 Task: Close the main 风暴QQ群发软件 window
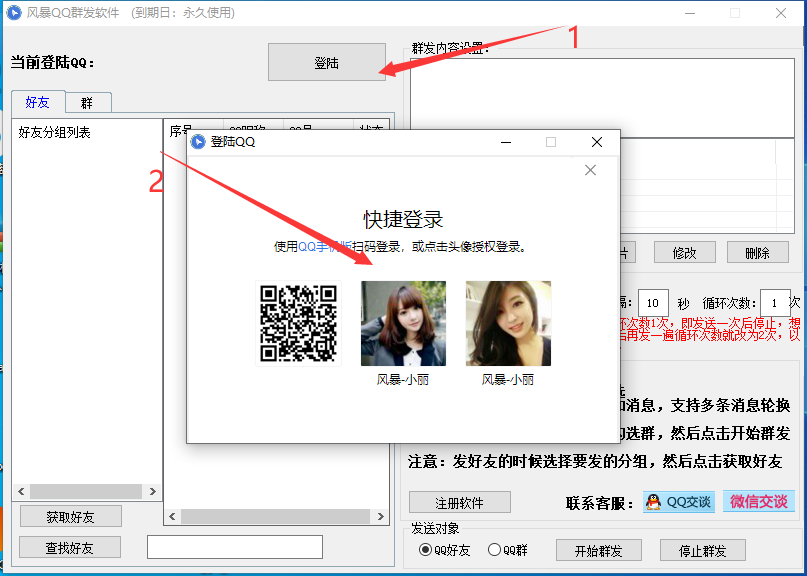pos(781,13)
